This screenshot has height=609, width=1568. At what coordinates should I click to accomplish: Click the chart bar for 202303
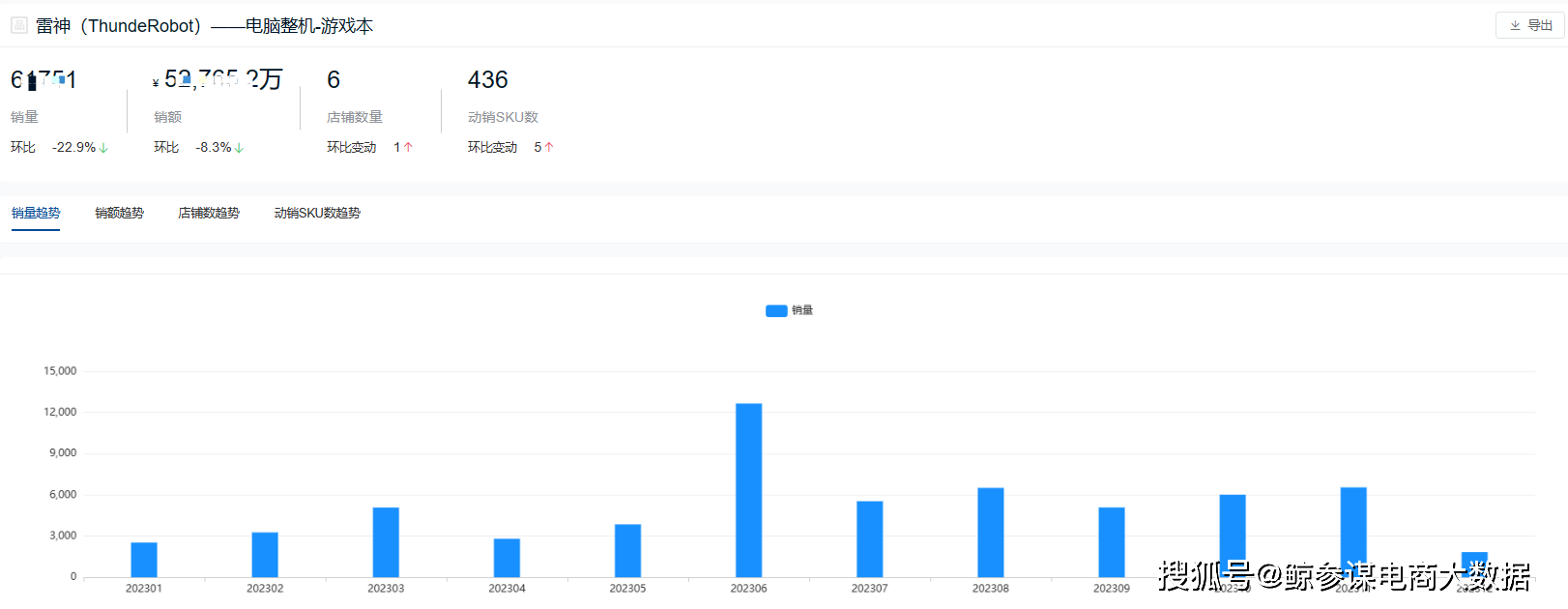point(386,542)
